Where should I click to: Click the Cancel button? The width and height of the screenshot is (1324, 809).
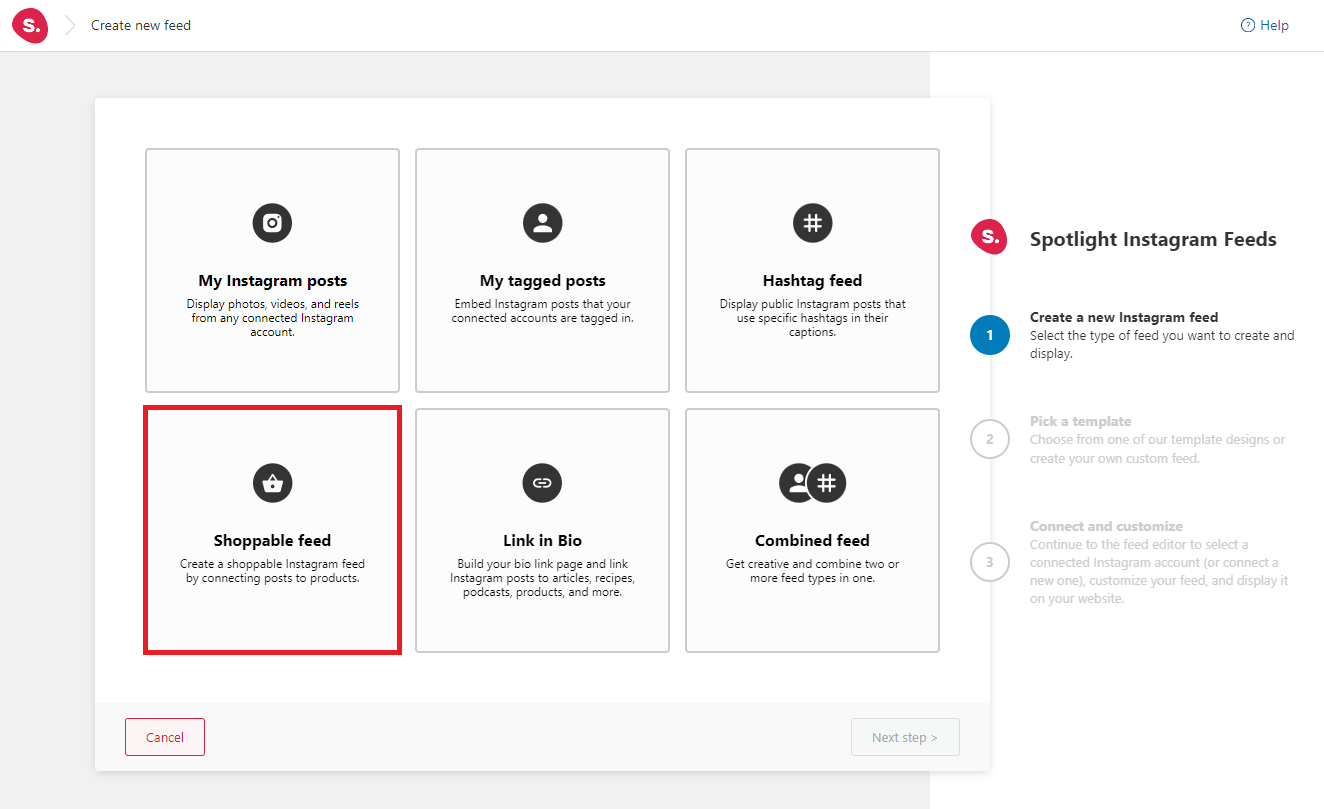(x=165, y=737)
